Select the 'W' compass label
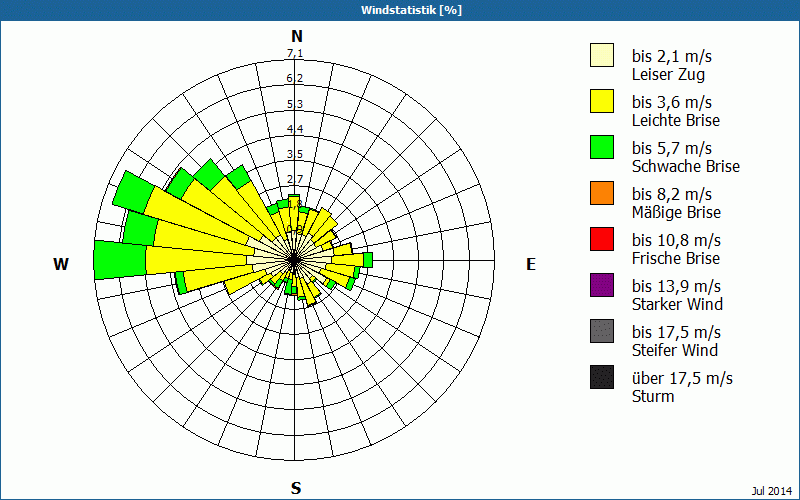800x500 pixels. coord(61,264)
